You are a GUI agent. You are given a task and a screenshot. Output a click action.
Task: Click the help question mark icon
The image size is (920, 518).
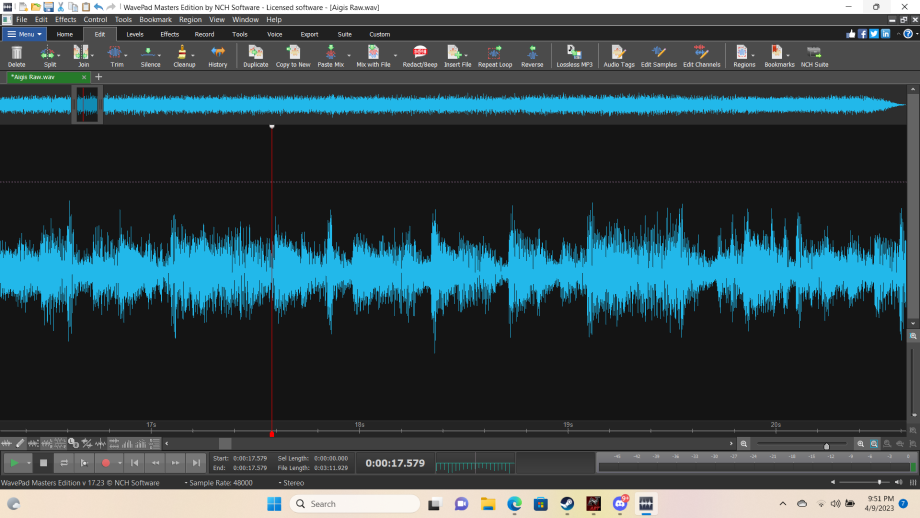tap(908, 34)
